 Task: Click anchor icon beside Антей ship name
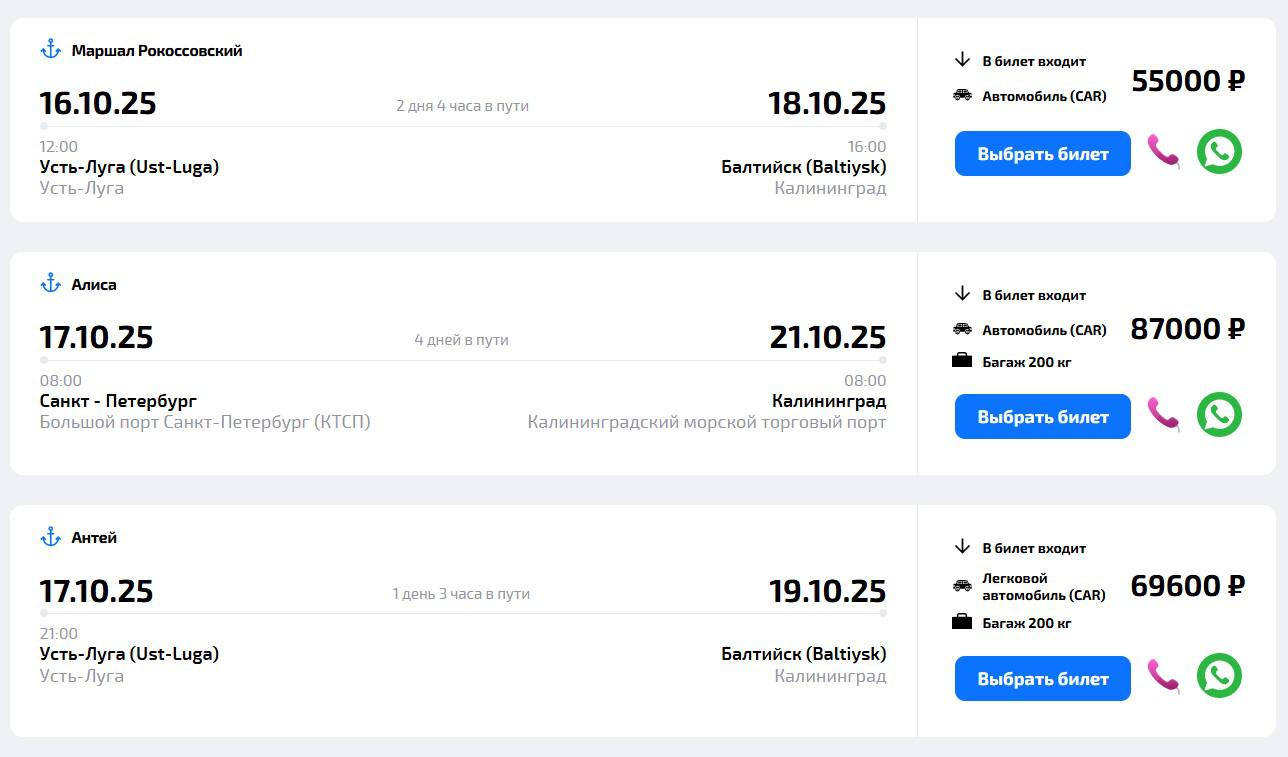coord(51,537)
